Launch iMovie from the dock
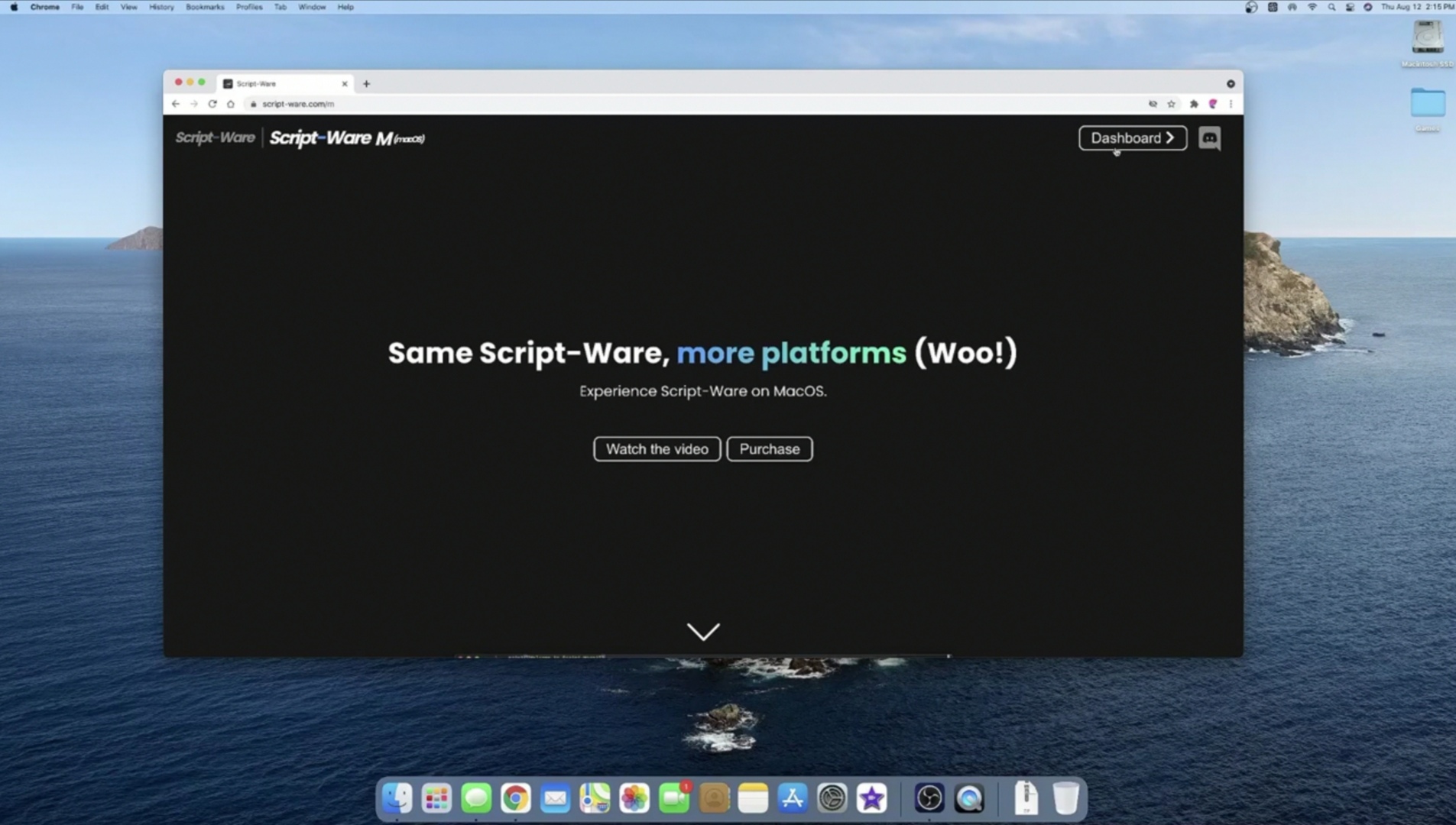This screenshot has height=825, width=1456. click(871, 798)
